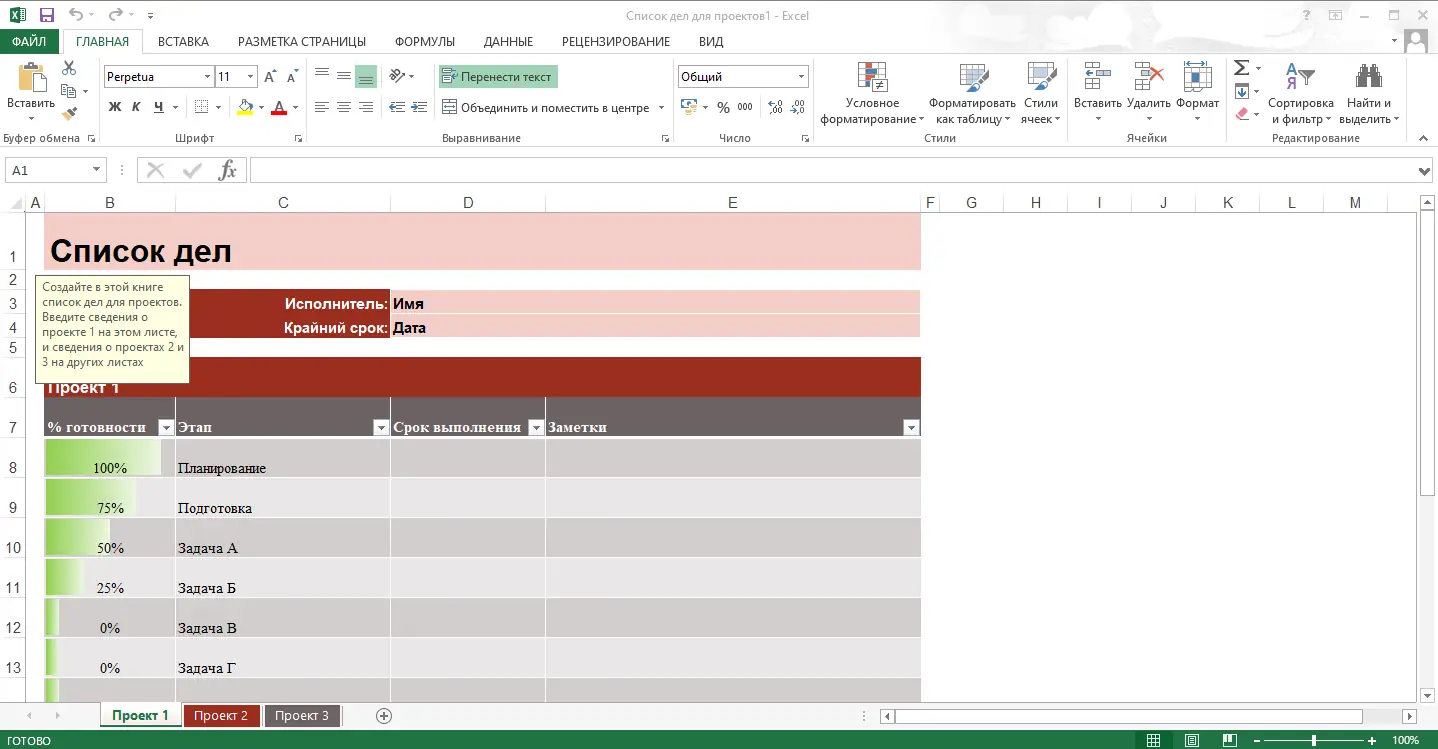The image size is (1438, 749).
Task: Open the font size 11 dropdown
Action: click(x=251, y=77)
